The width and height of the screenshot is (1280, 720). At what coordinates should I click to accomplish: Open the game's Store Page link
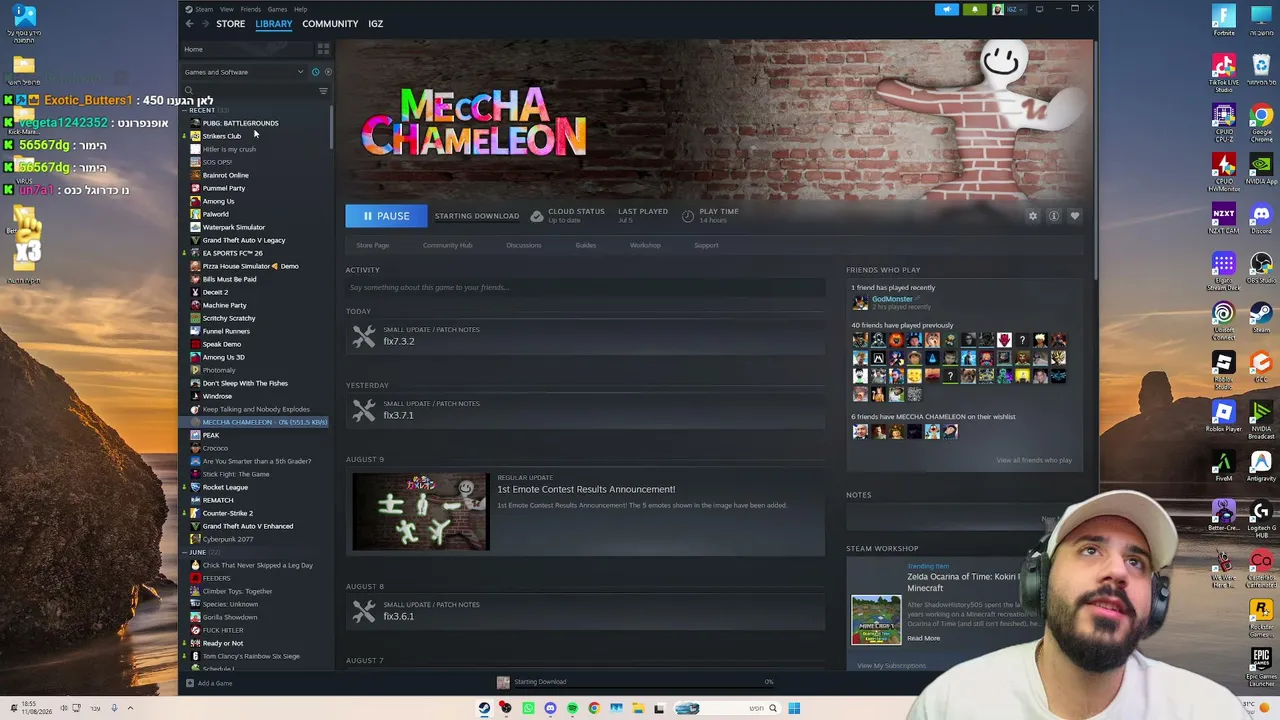[x=373, y=245]
